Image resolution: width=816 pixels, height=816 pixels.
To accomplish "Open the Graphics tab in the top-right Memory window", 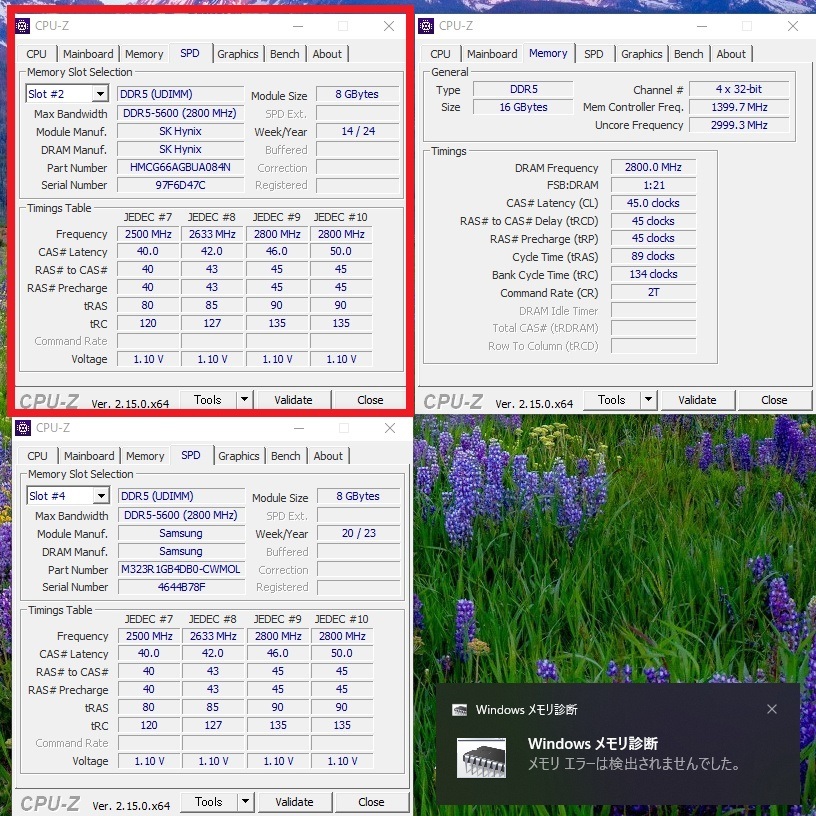I will 642,54.
